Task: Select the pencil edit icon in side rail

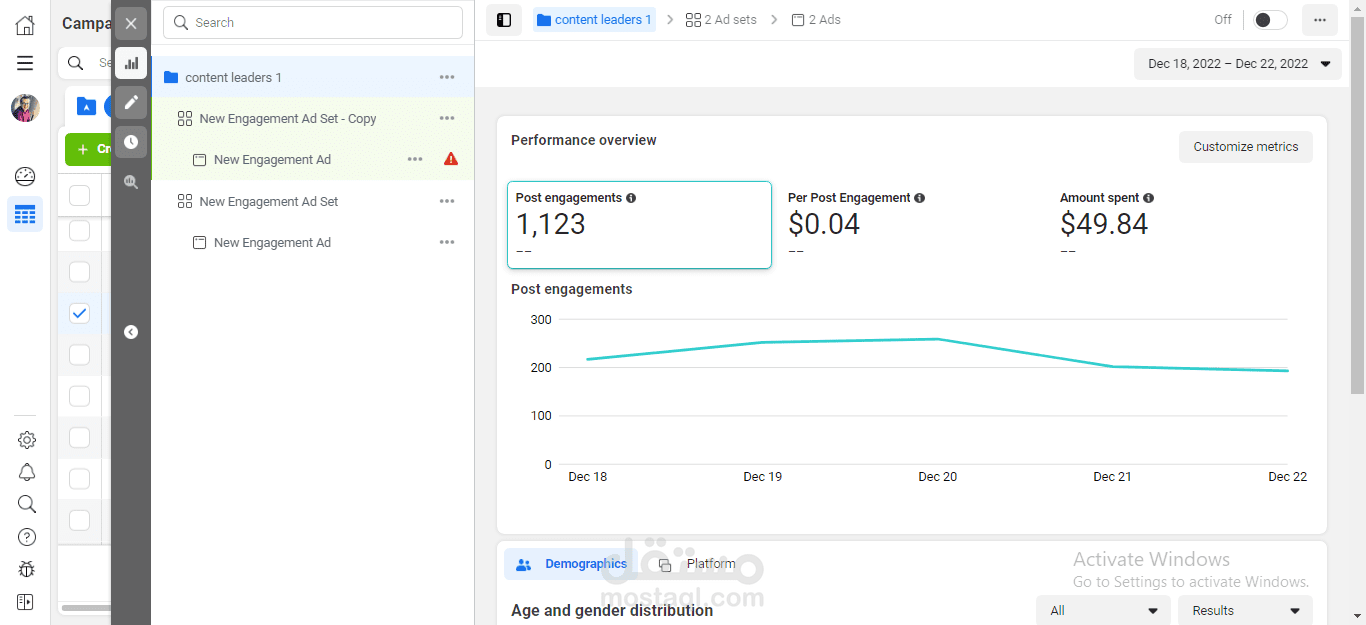Action: point(131,102)
